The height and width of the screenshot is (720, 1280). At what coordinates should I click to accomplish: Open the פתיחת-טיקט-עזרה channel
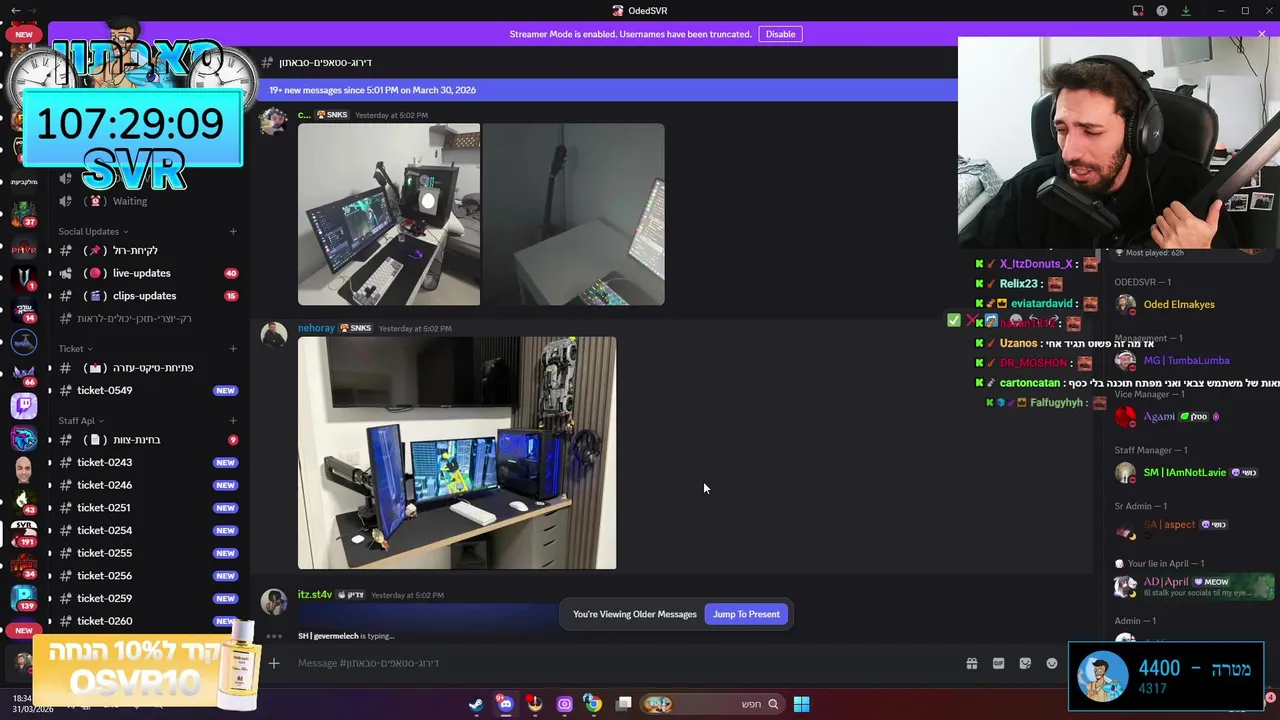(x=147, y=368)
